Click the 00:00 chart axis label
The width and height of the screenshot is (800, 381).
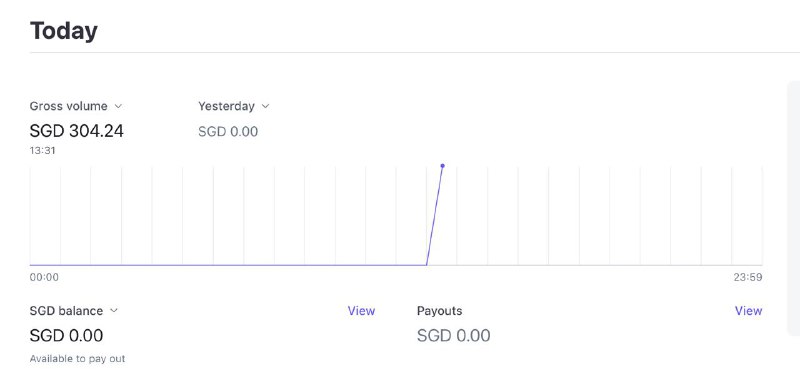pyautogui.click(x=44, y=277)
